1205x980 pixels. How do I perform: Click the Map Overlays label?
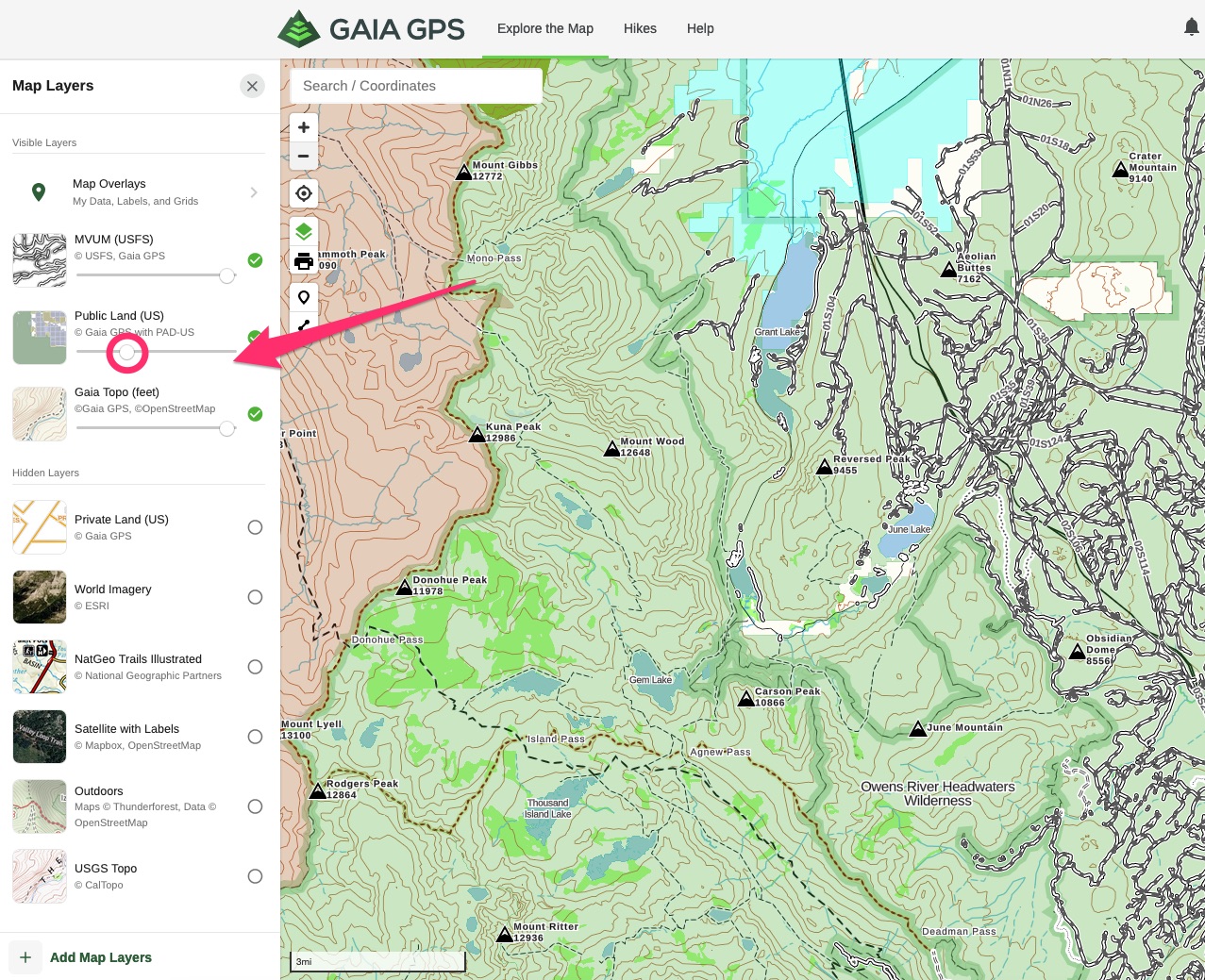(109, 184)
